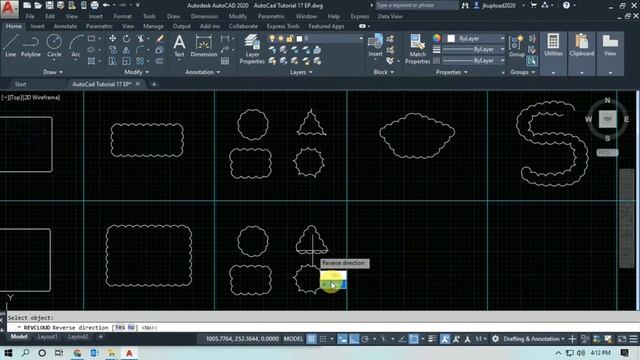Viewport: 640px width, 360px height.
Task: Expand the Properties panel
Action: [x=451, y=72]
